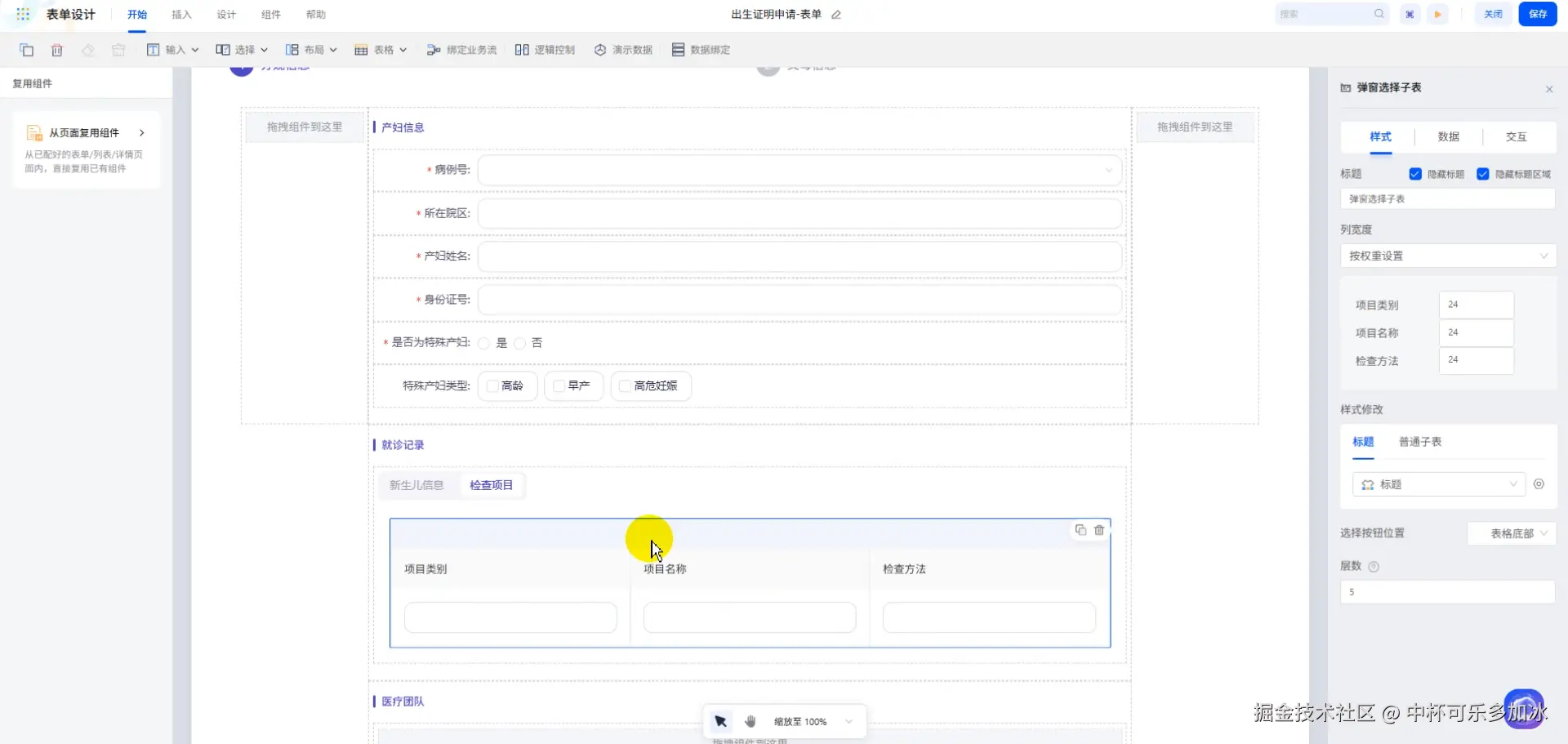Open 演示数据 demo data tool
Image resolution: width=1568 pixels, height=744 pixels.
[x=623, y=50]
